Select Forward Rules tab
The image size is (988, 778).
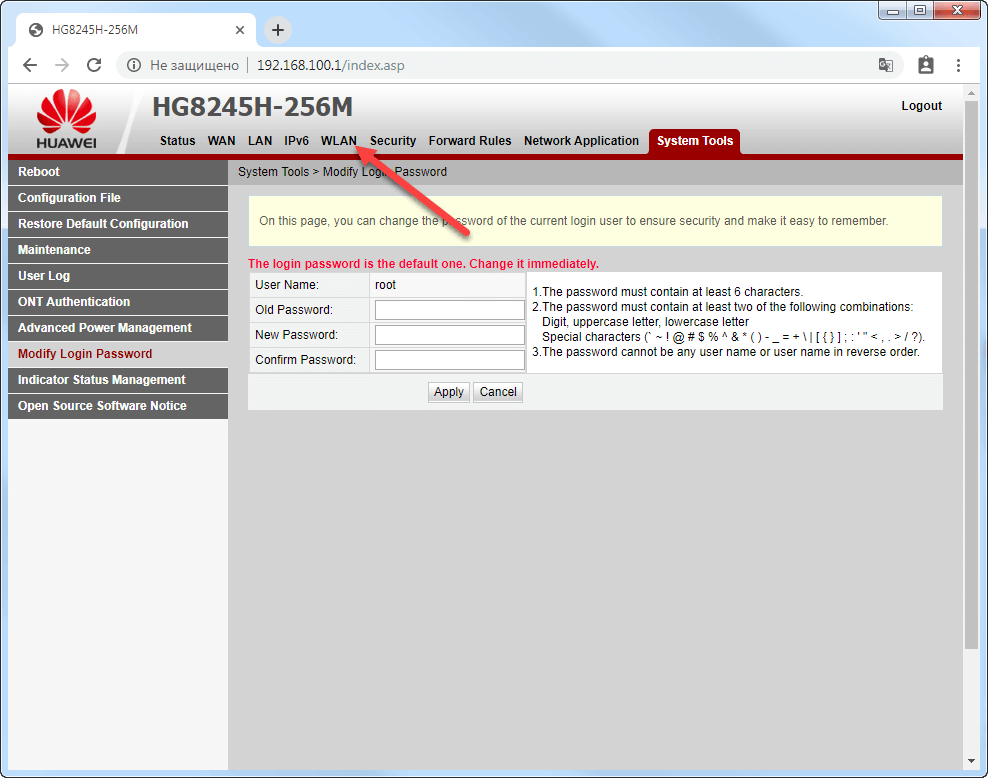pos(469,141)
